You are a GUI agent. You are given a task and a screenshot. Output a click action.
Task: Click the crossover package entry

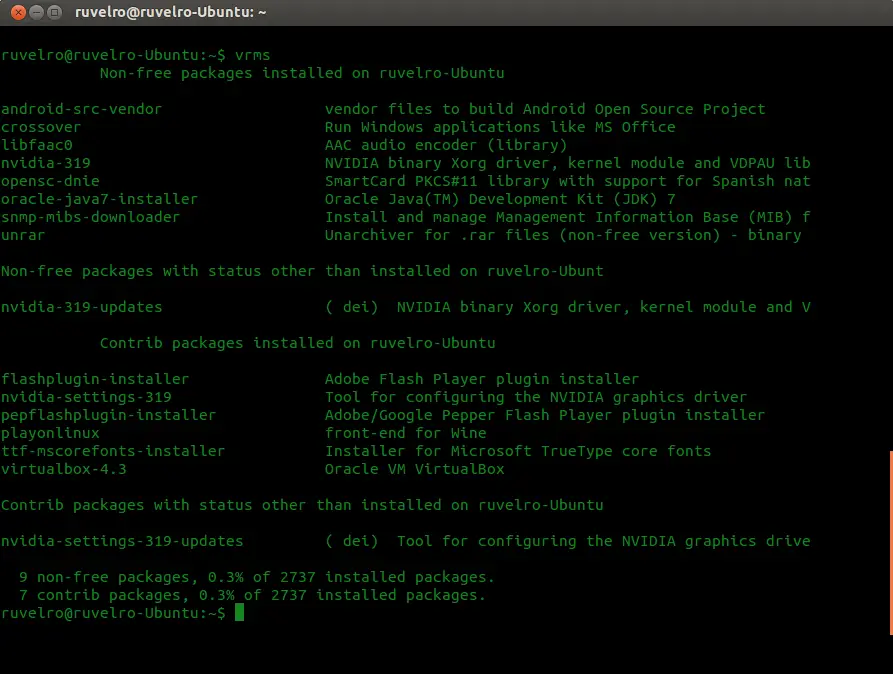tap(41, 127)
